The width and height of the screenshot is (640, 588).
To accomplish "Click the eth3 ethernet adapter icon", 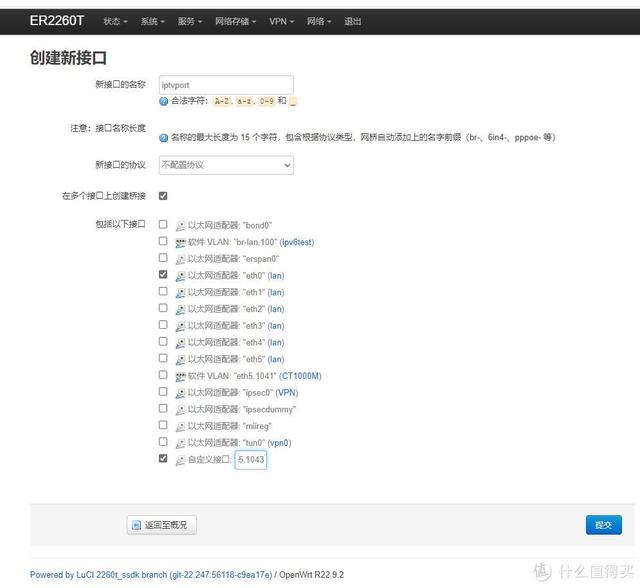I will [x=180, y=326].
